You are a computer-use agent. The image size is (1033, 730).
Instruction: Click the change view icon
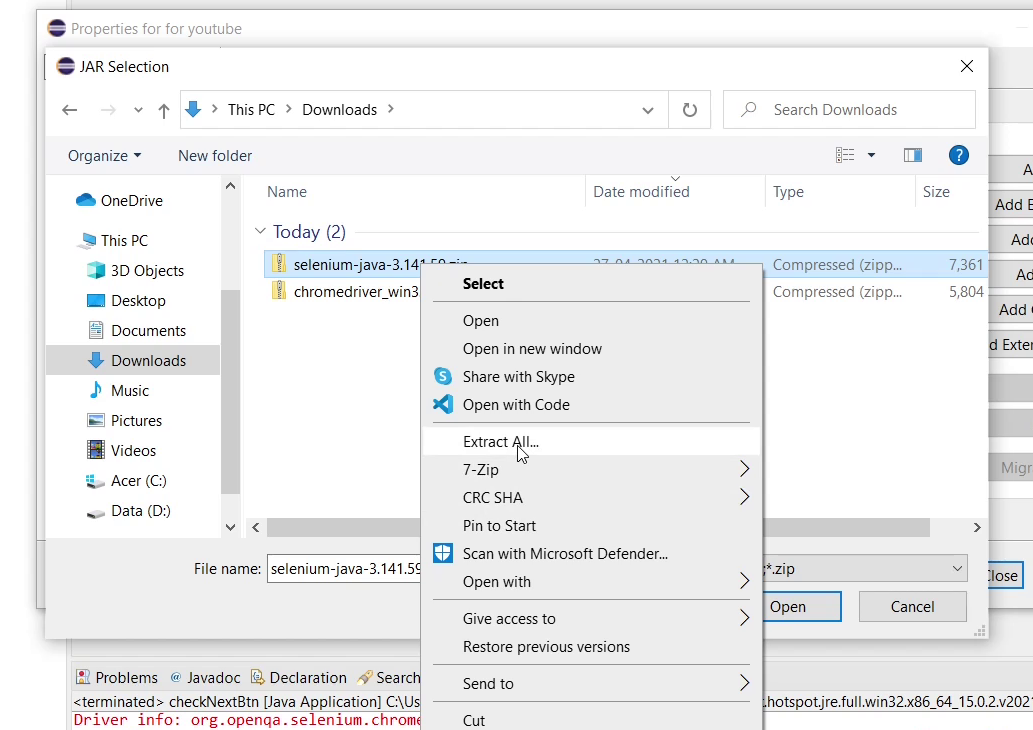tap(845, 155)
